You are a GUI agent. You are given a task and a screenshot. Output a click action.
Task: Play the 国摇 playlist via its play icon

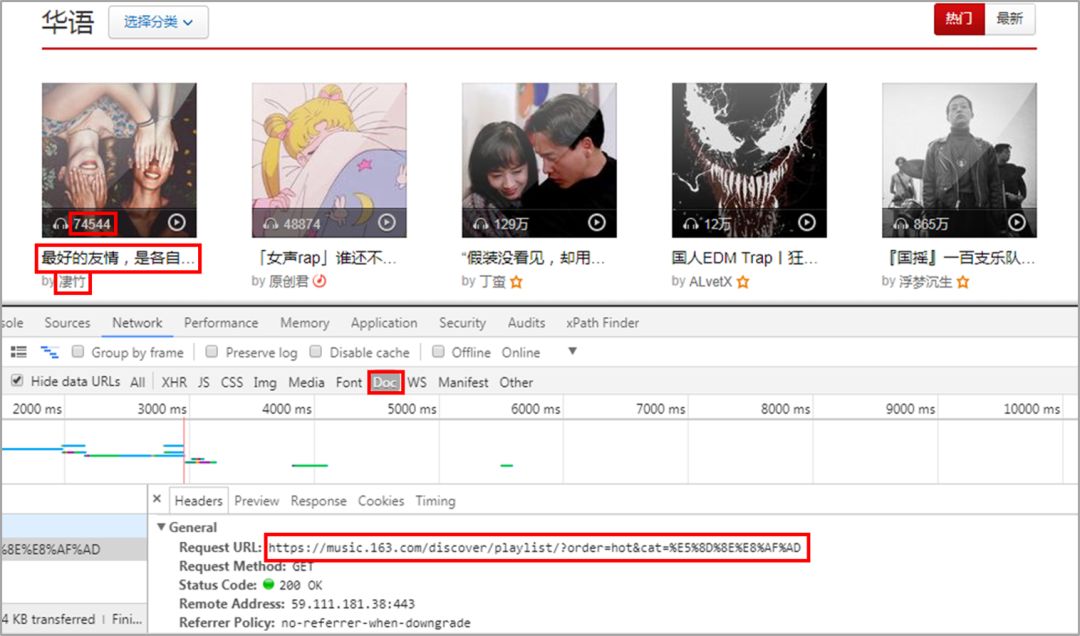[x=1017, y=223]
